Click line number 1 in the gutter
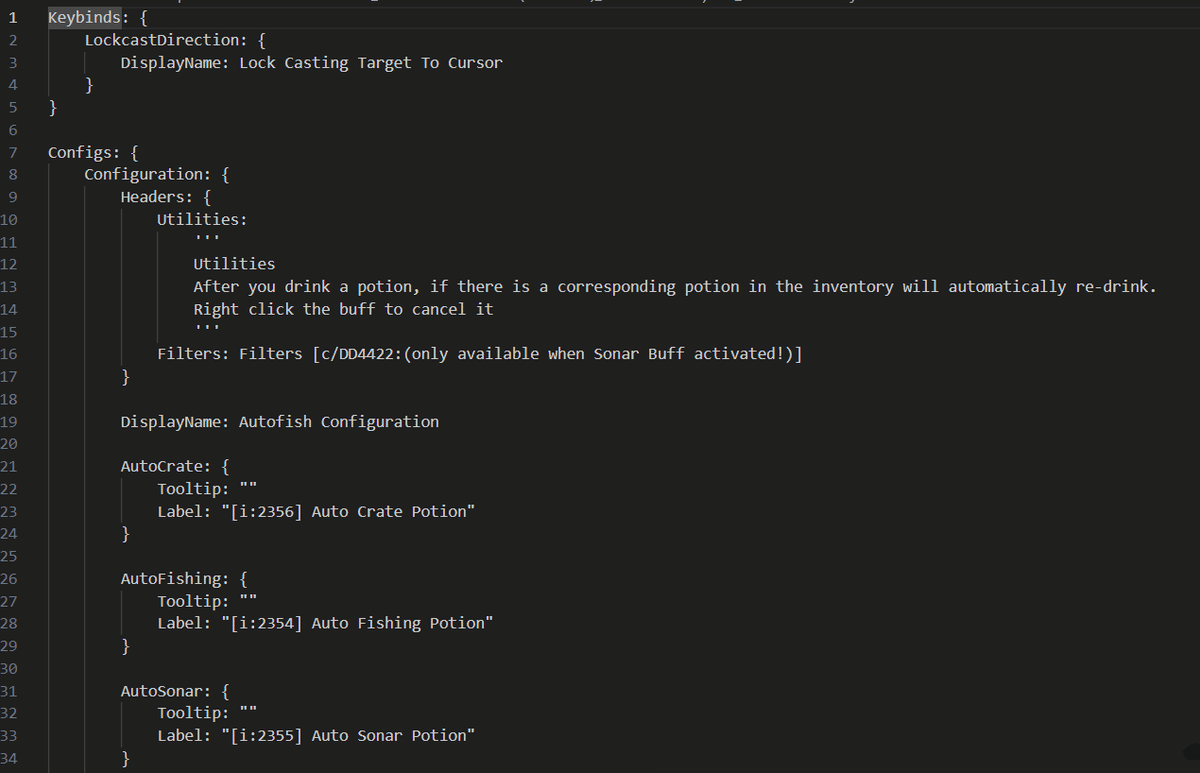 pos(13,17)
